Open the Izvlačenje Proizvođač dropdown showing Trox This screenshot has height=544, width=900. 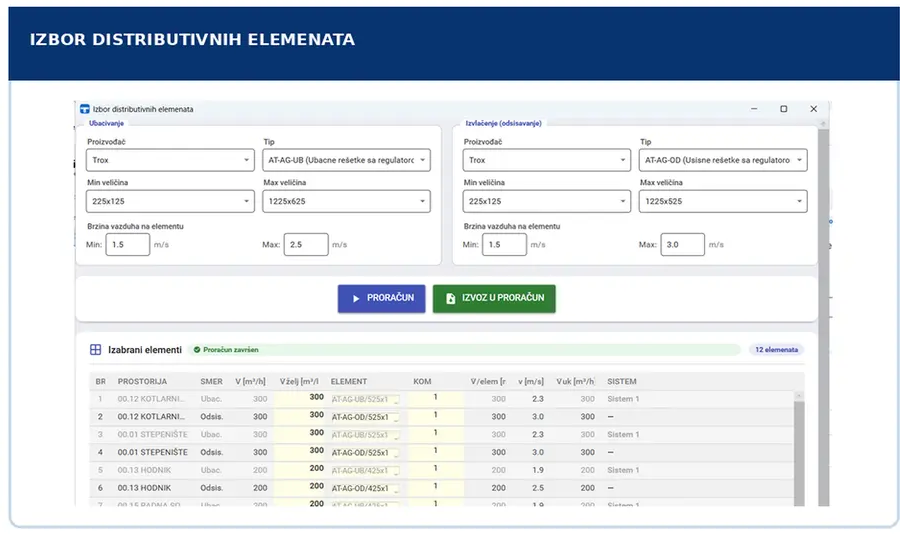click(x=546, y=160)
